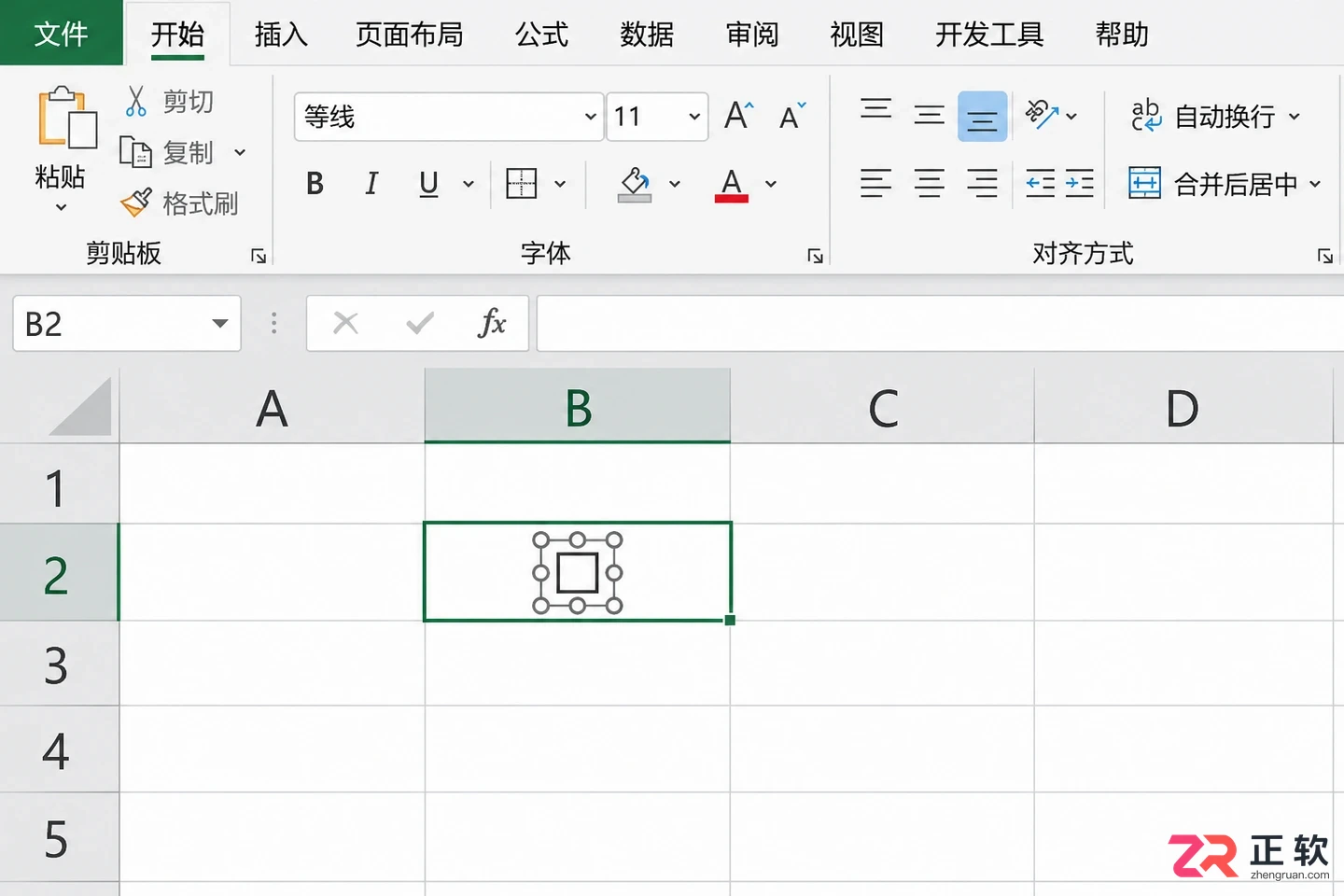This screenshot has height=896, width=1344.
Task: Increase font size with large A
Action: [x=738, y=116]
